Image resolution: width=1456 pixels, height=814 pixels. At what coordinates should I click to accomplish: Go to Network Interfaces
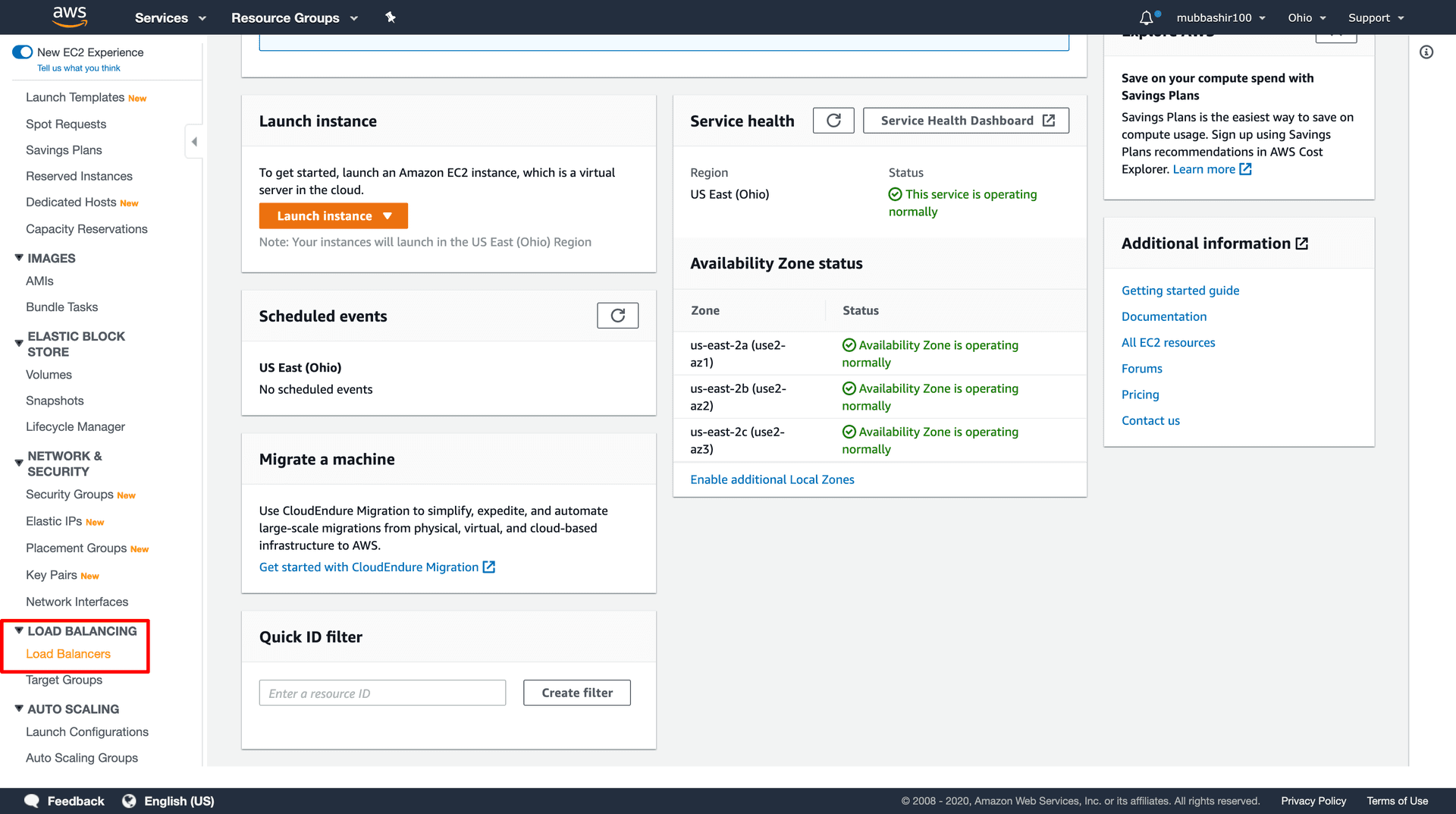click(x=77, y=602)
